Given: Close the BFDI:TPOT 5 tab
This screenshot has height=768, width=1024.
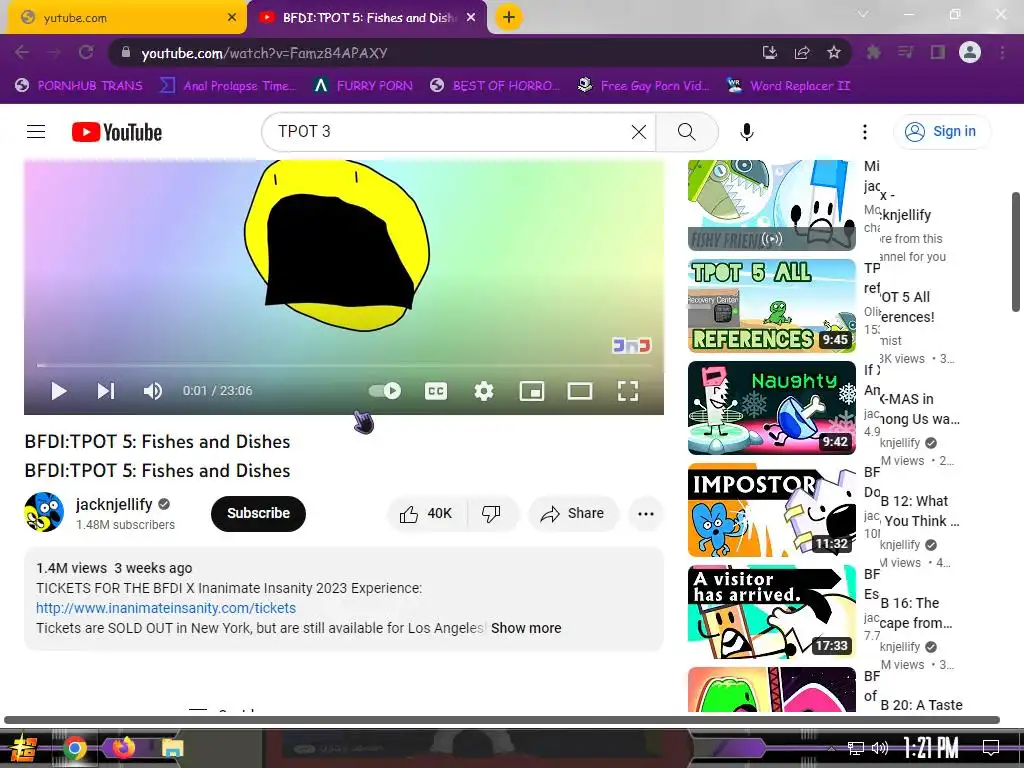Looking at the screenshot, I should pyautogui.click(x=471, y=18).
